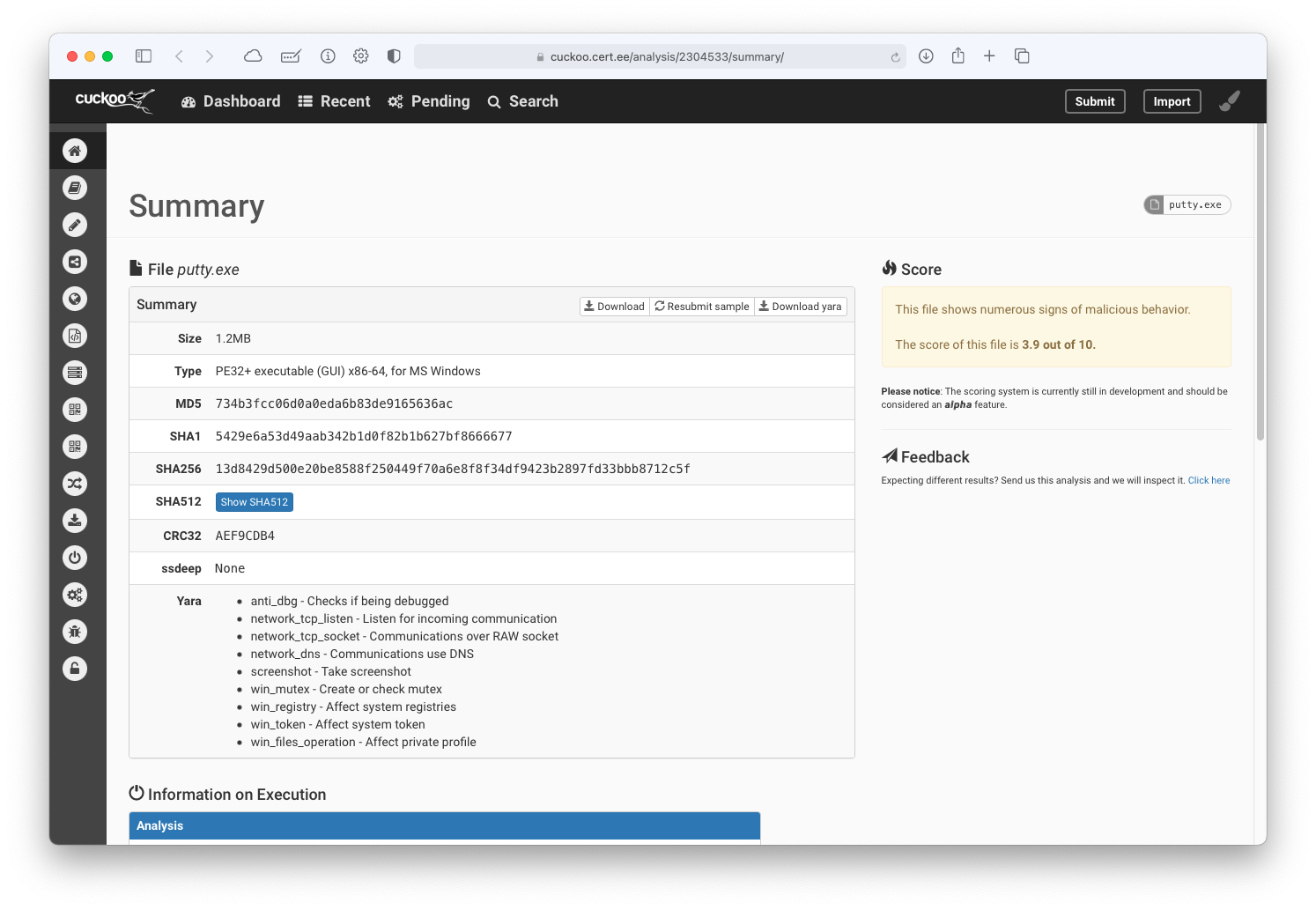Click yara entry 'network_tcp_socket'
Image resolution: width=1316 pixels, height=910 pixels.
tap(305, 636)
